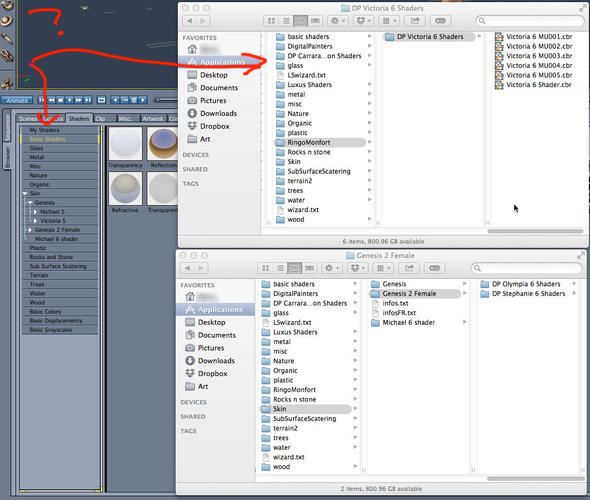Screen dimensions: 590x500
Task: Go to previous keyframe button
Action: coord(115,100)
